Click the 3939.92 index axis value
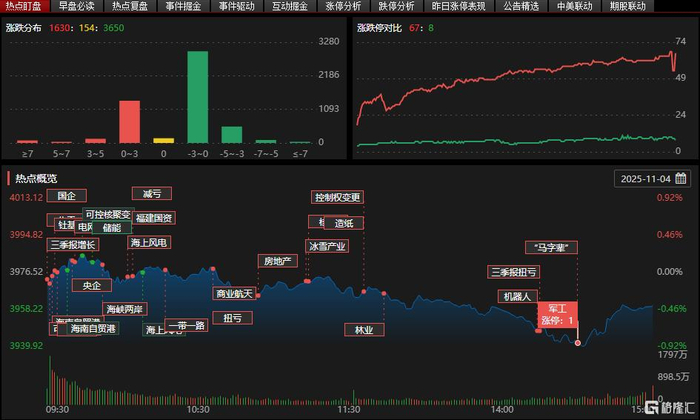This screenshot has width=700, height=420. [26, 345]
